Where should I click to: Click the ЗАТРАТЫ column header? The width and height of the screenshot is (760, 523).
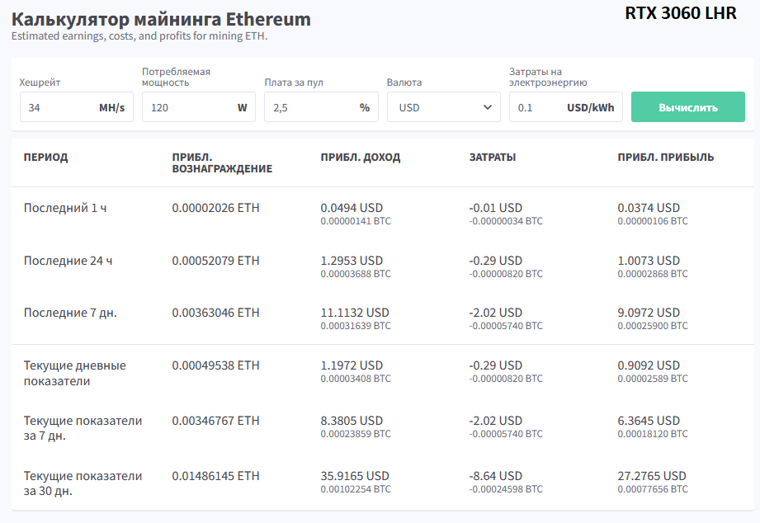(492, 157)
